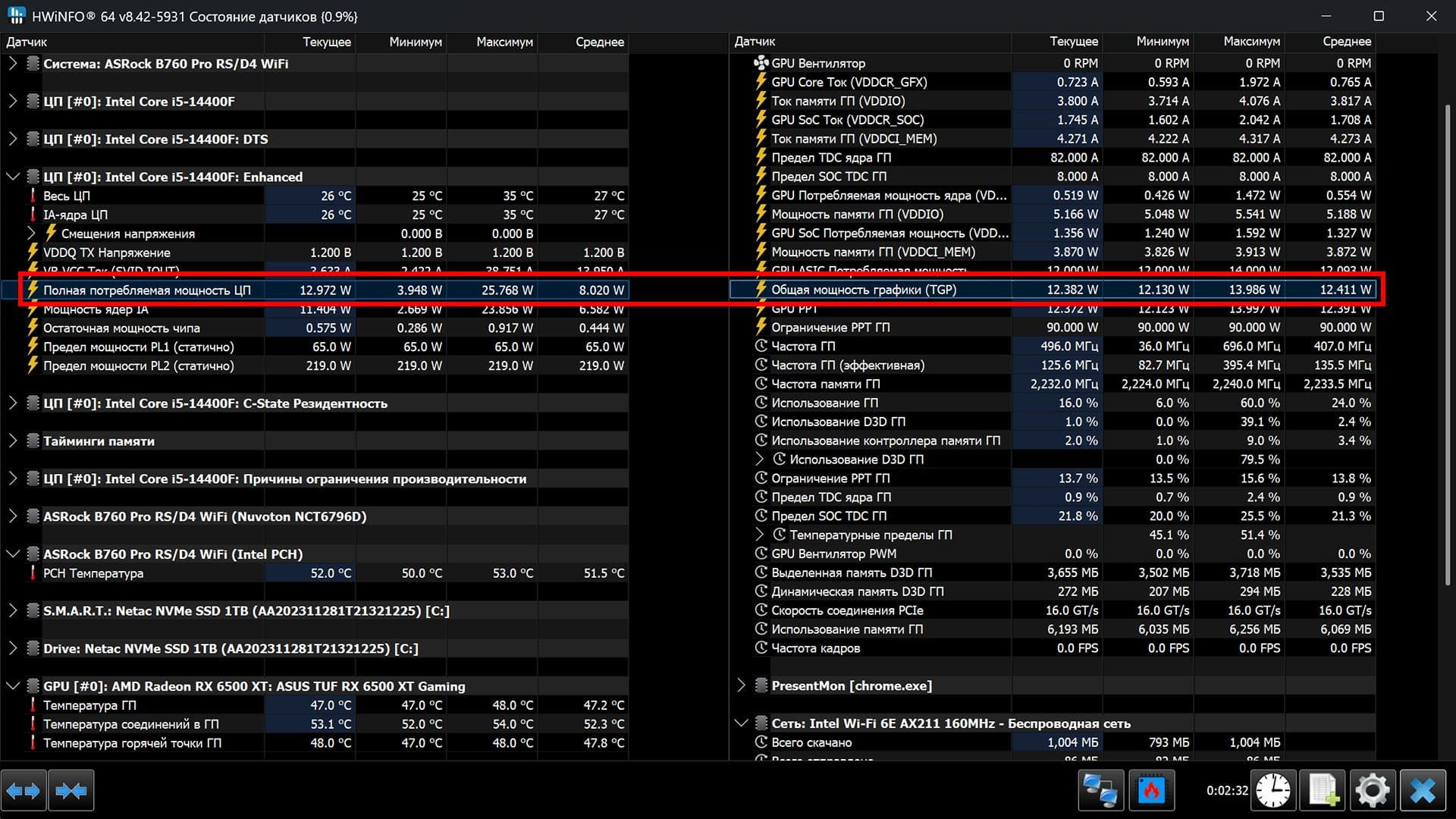
Task: Click the clock icon beside GPU Вентилятор PWM
Action: pyautogui.click(x=761, y=554)
